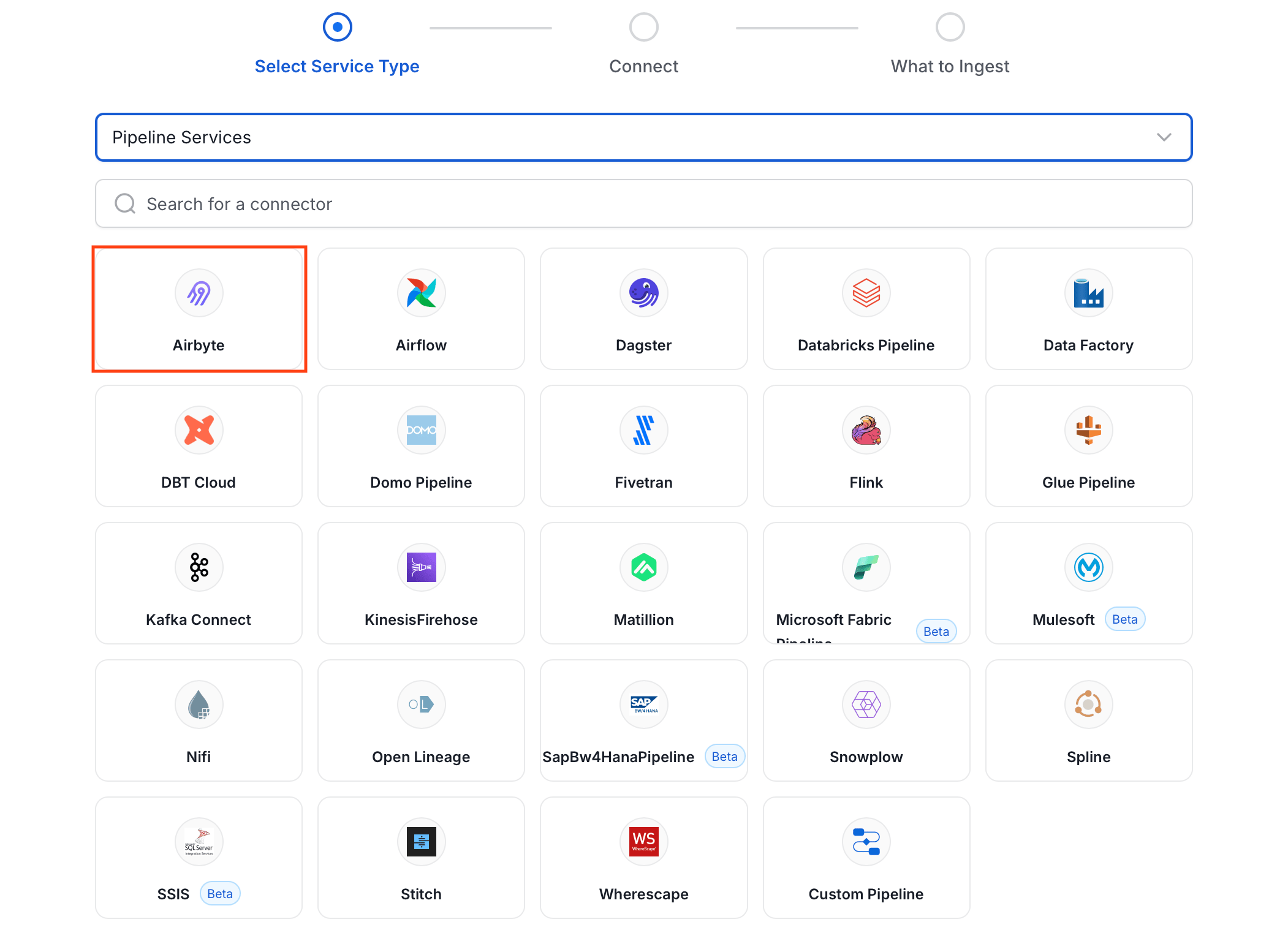Select the DBT Cloud orange icon

(x=199, y=430)
